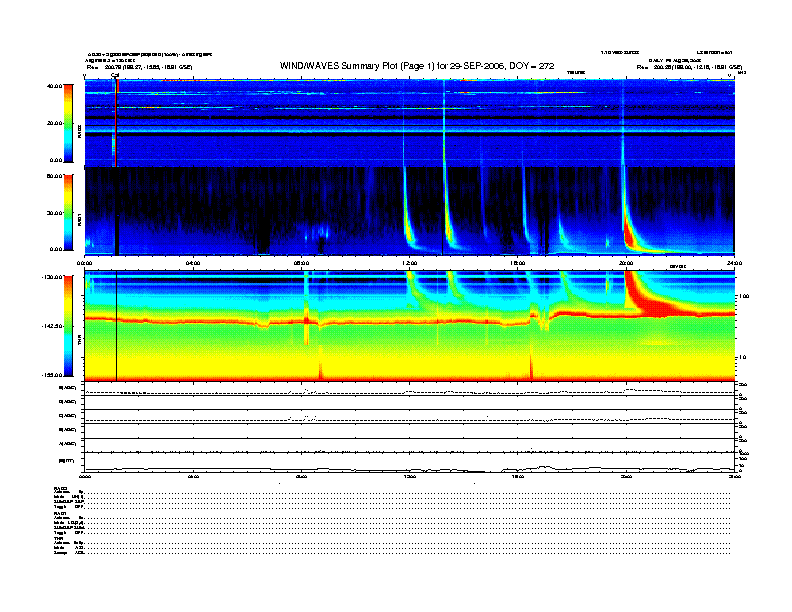The height and width of the screenshot is (612, 792).
Task: Click the 04:00 tick label under RAD1 panel
Action: click(x=193, y=263)
